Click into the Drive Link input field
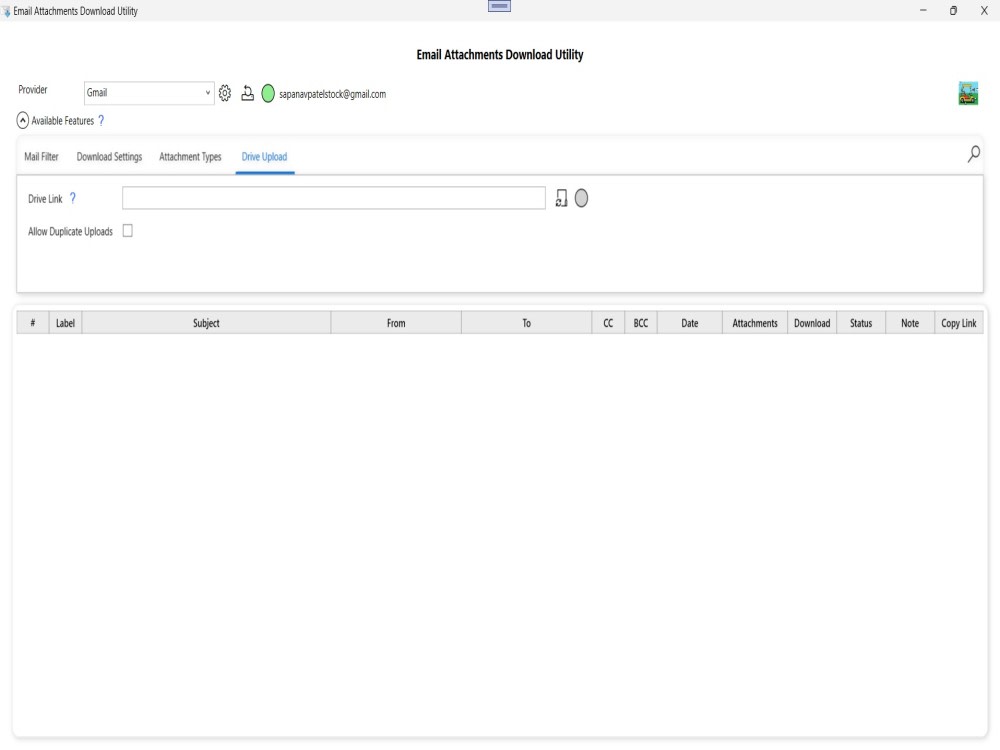The width and height of the screenshot is (1000, 750). [x=334, y=198]
